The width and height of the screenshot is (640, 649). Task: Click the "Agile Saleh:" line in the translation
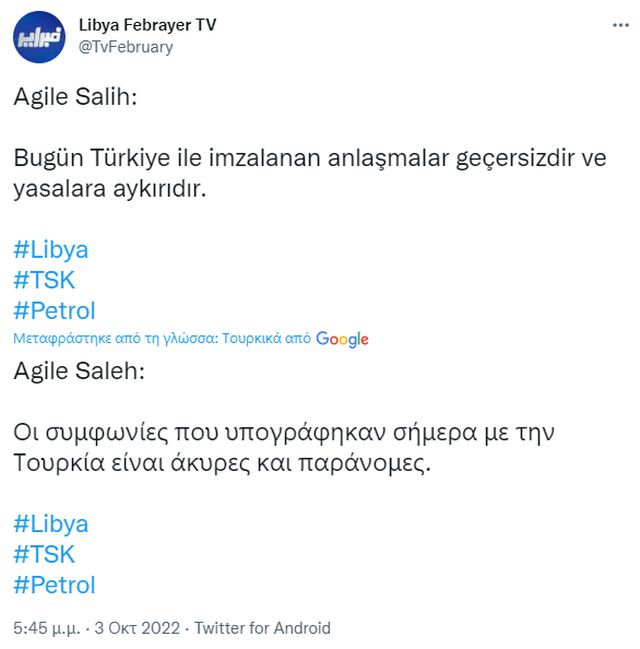[80, 372]
